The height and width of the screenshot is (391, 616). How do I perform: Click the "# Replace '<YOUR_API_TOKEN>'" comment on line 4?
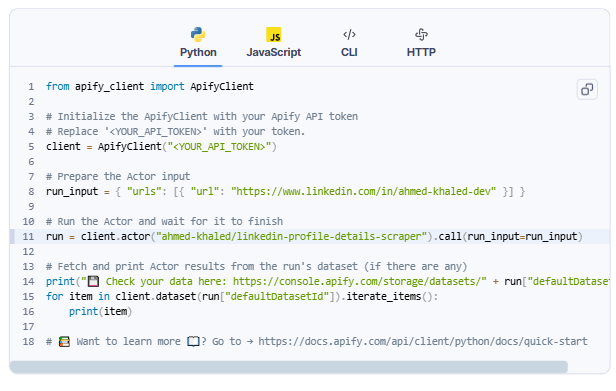[x=176, y=132]
